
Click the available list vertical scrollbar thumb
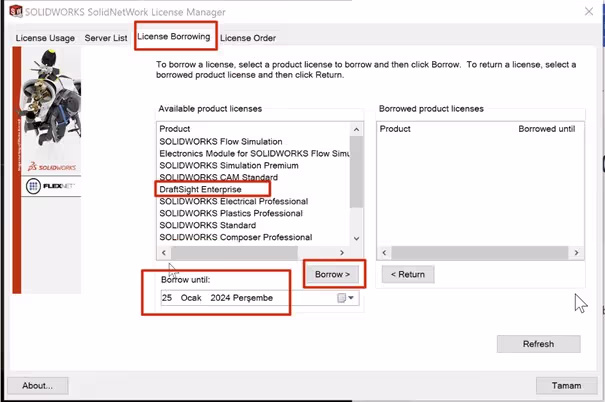356,172
